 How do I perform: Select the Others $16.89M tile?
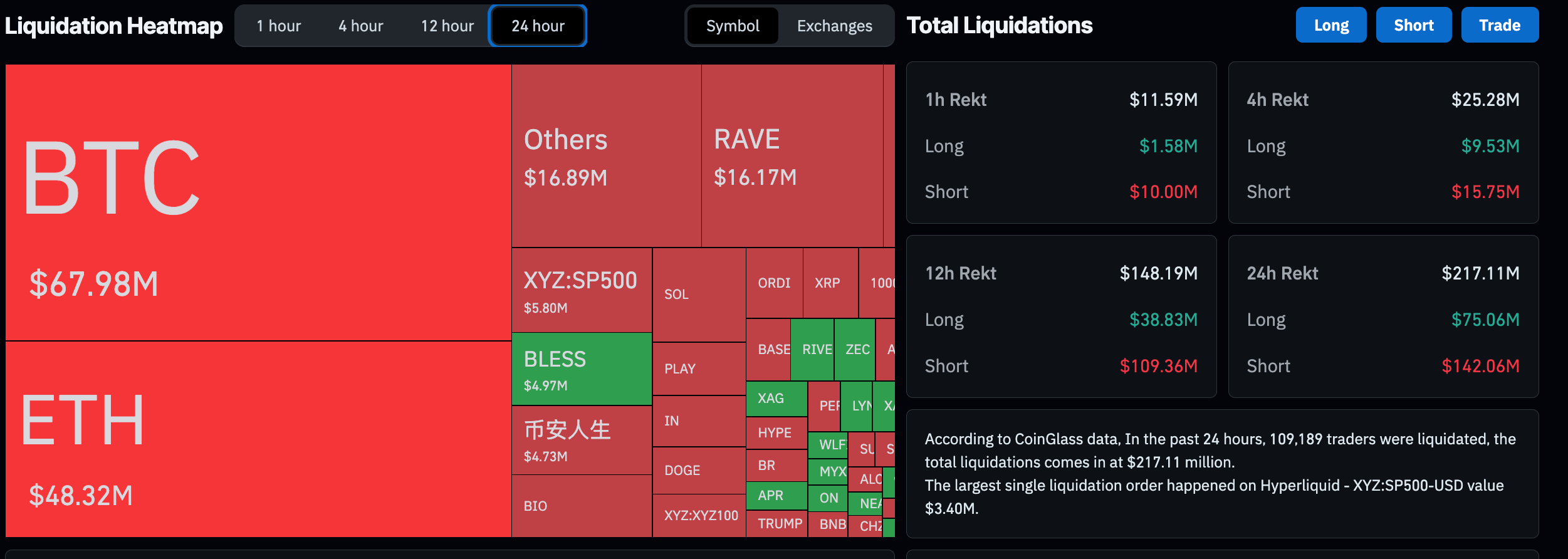click(606, 156)
